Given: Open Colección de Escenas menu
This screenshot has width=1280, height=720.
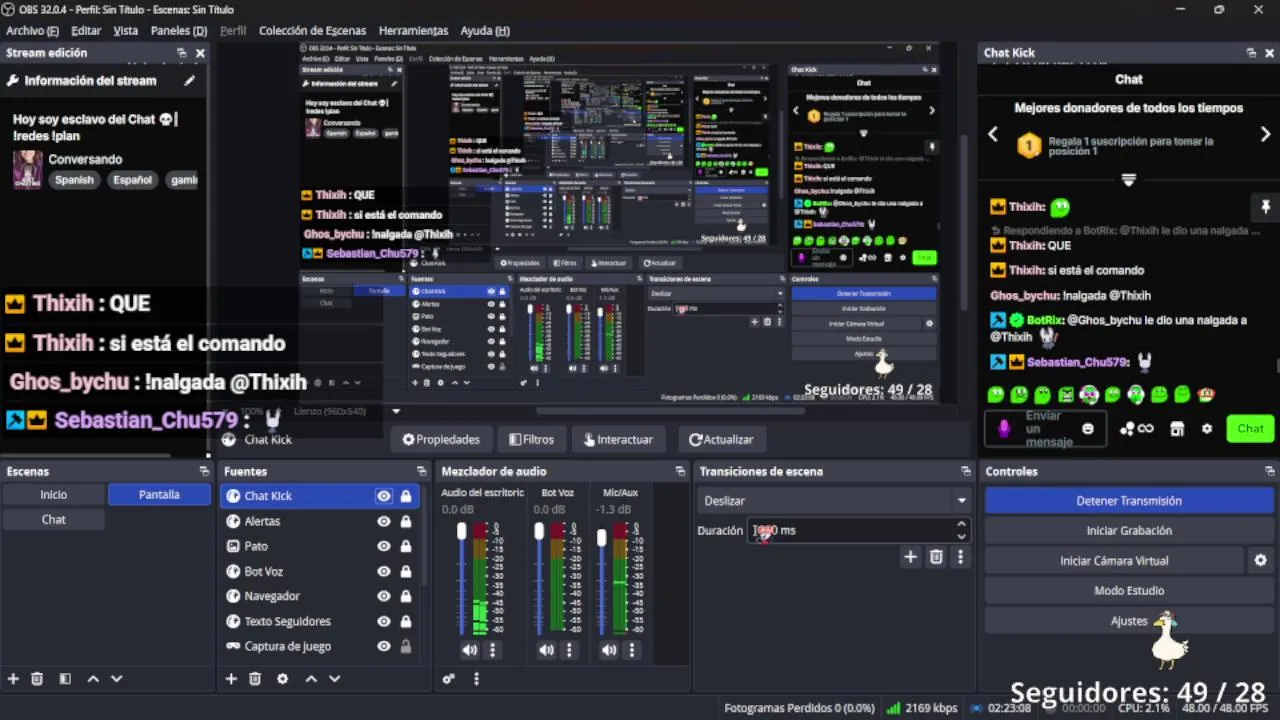Looking at the screenshot, I should (312, 31).
